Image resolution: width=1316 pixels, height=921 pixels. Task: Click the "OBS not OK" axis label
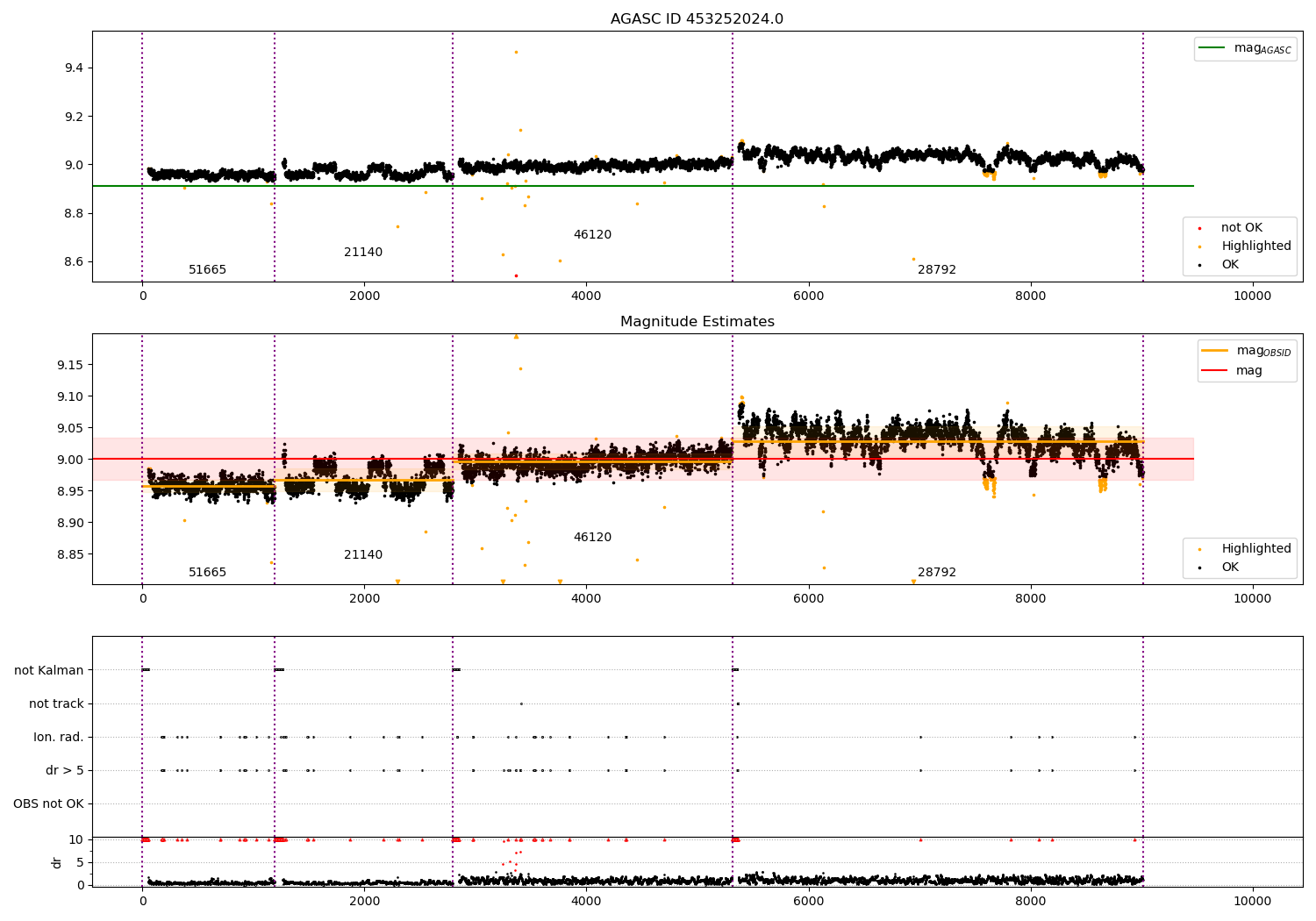coord(48,804)
